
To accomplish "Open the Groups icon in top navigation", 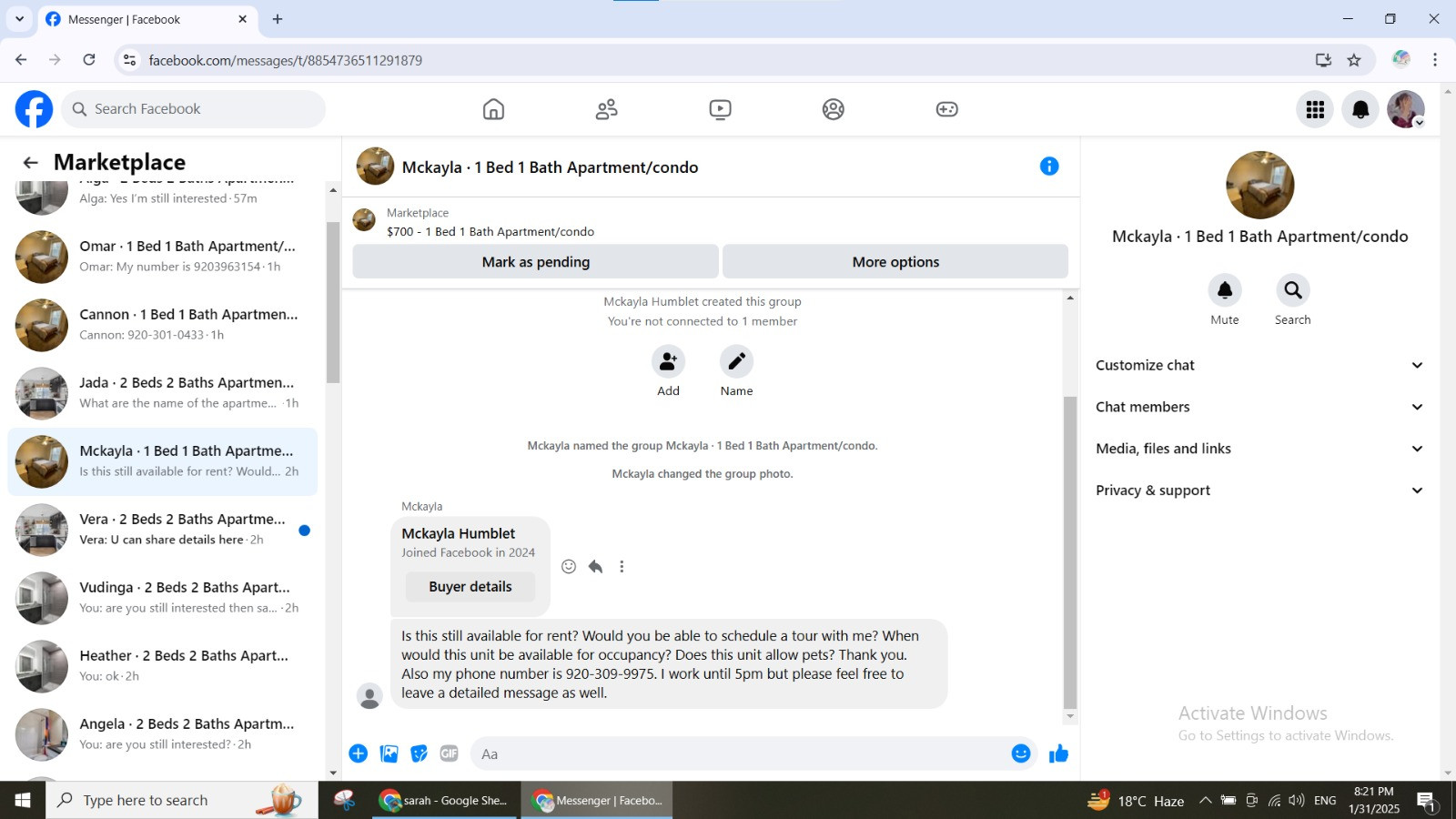I will pos(833,109).
